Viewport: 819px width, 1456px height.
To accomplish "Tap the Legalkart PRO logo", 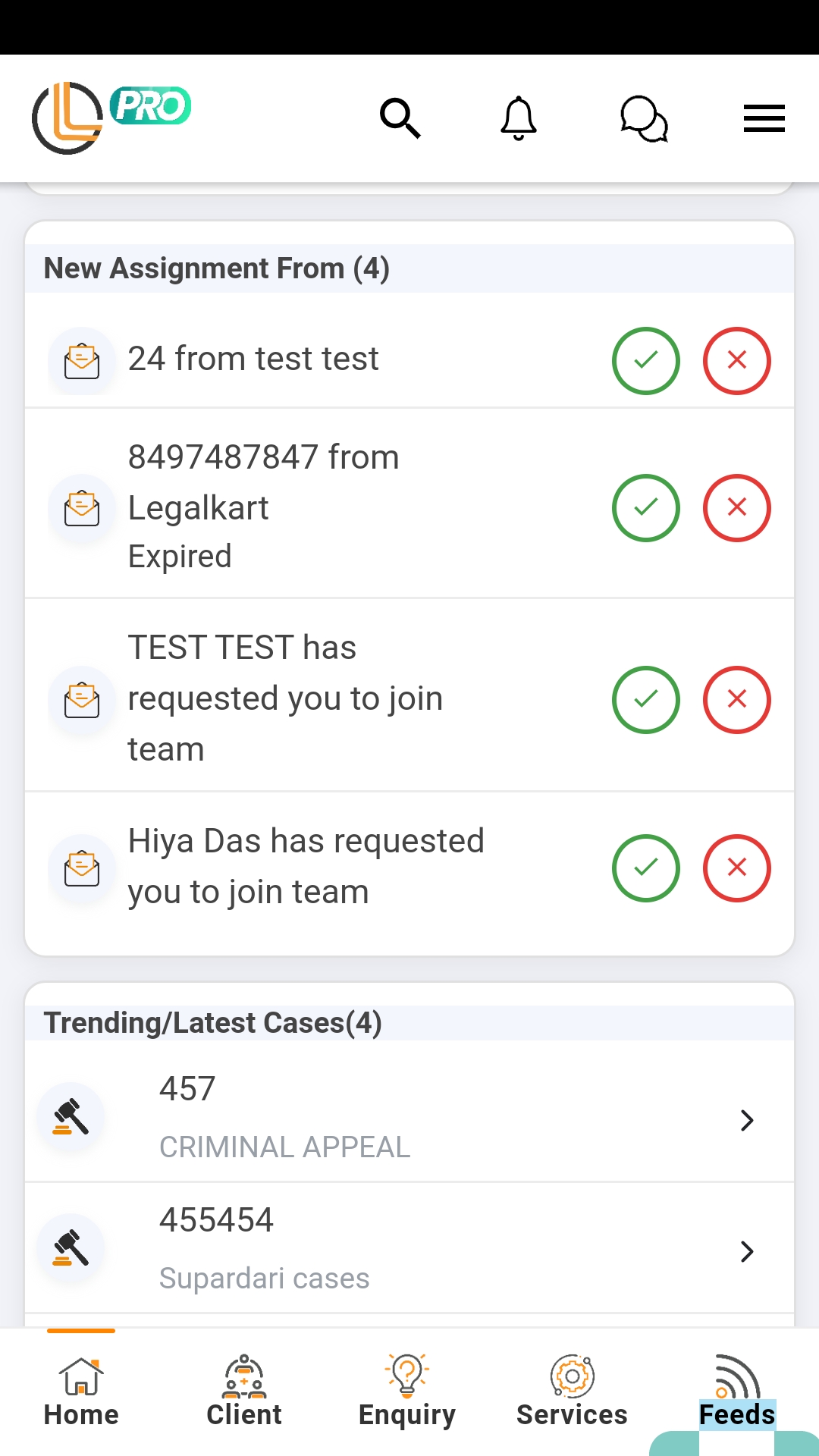I will point(111,118).
